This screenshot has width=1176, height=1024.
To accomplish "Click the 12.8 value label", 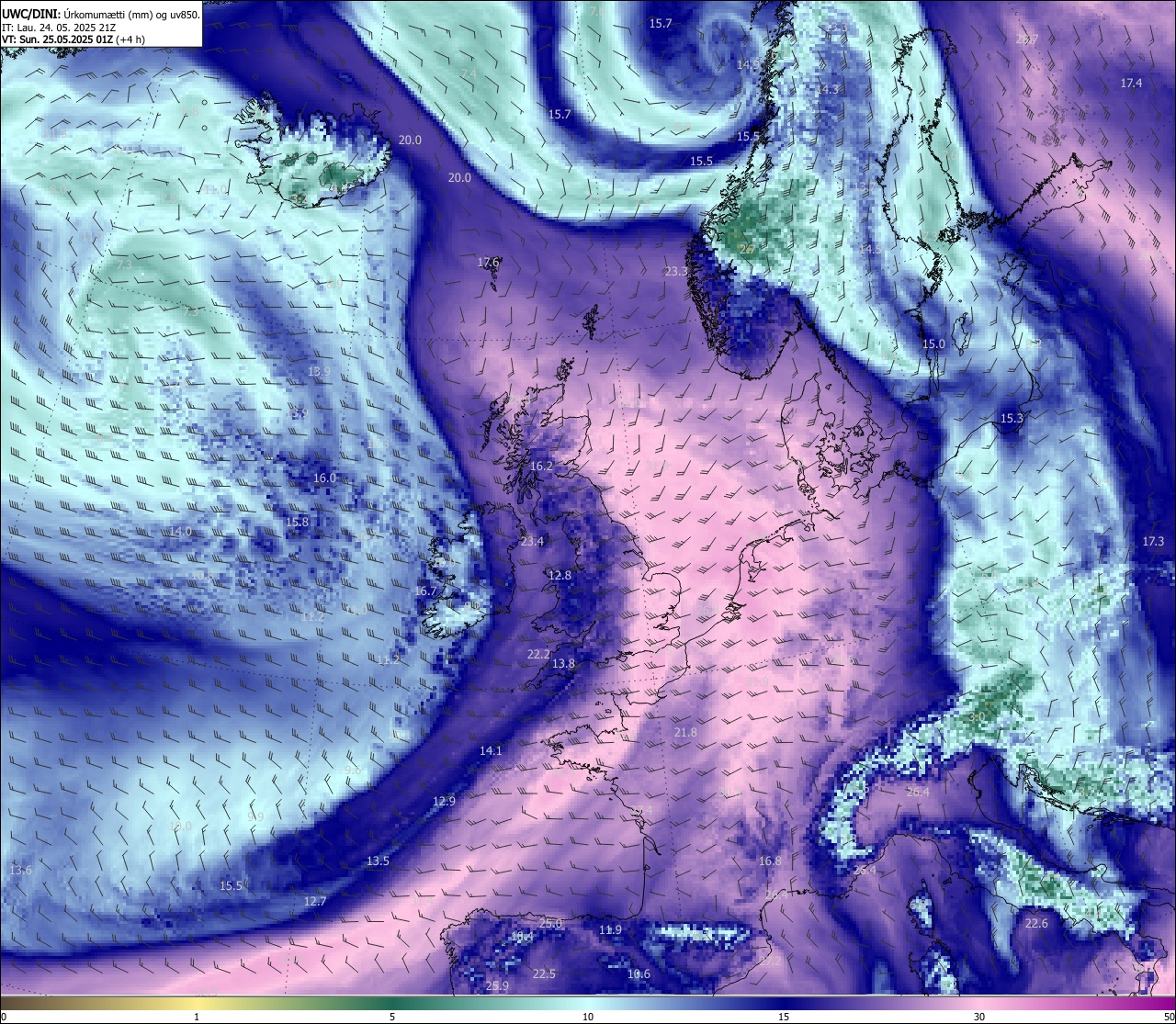I will [560, 575].
